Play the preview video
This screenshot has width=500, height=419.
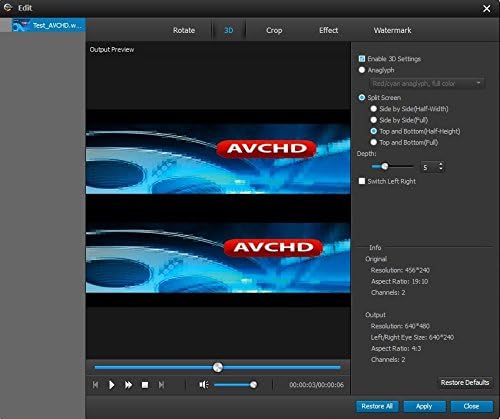click(x=112, y=385)
